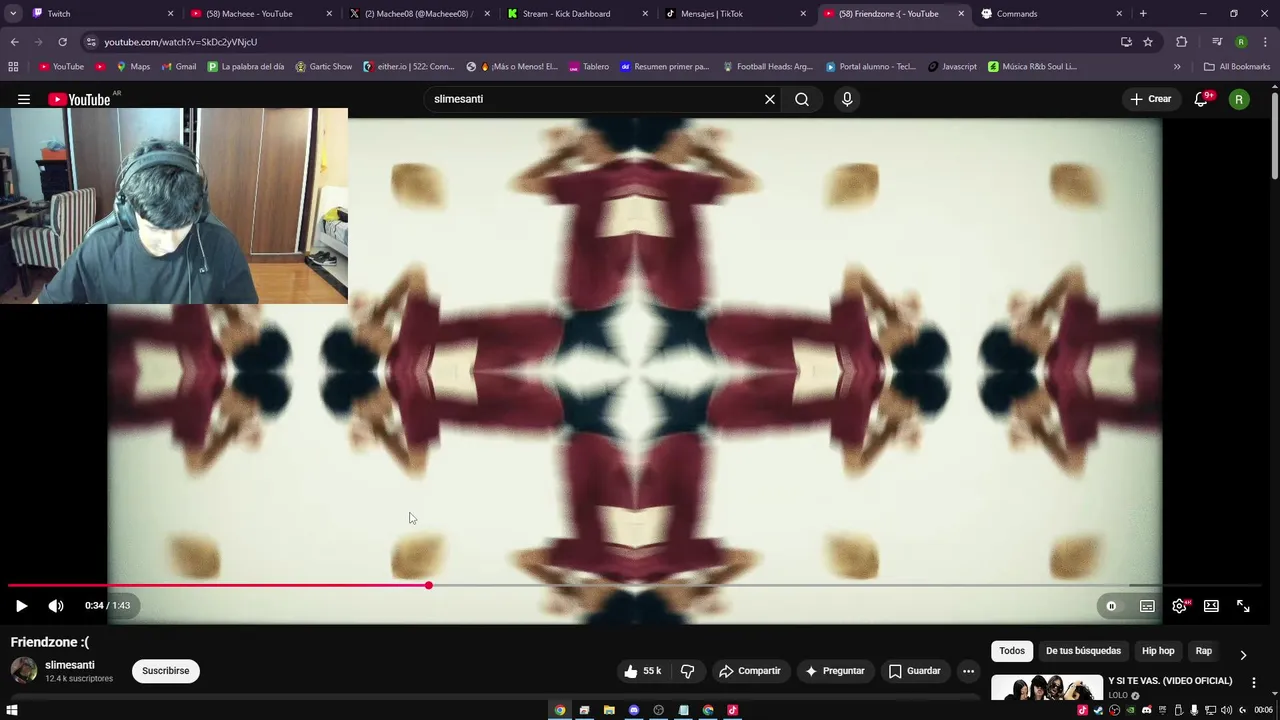Open the YouTube notifications bell
Screen dimensions: 1280x720
point(1202,99)
